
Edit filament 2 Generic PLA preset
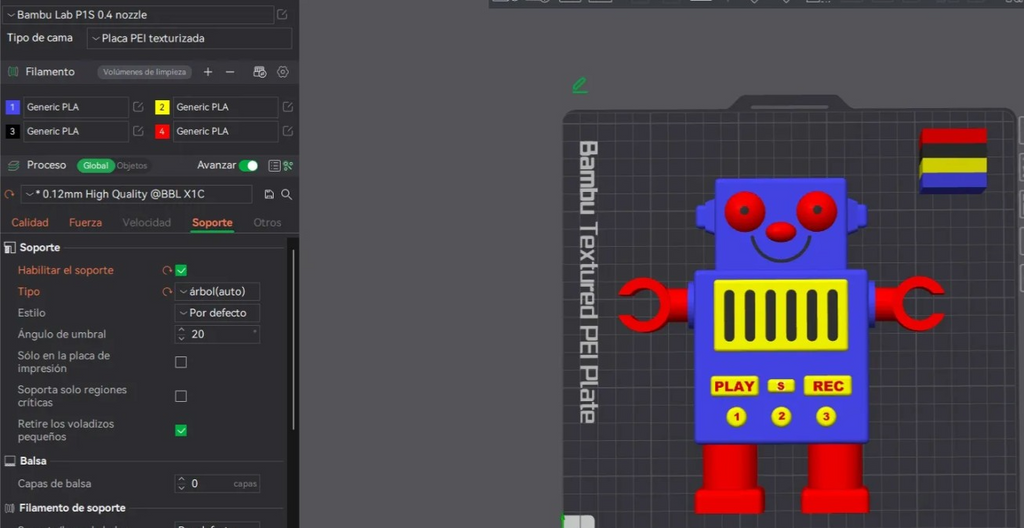(287, 107)
